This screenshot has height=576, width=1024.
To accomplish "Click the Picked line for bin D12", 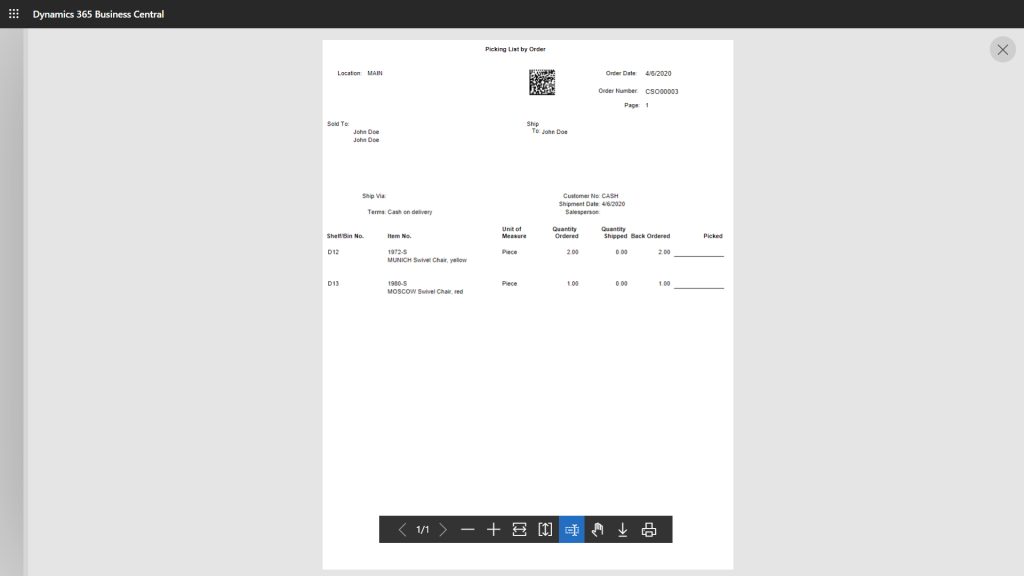I will click(x=698, y=254).
